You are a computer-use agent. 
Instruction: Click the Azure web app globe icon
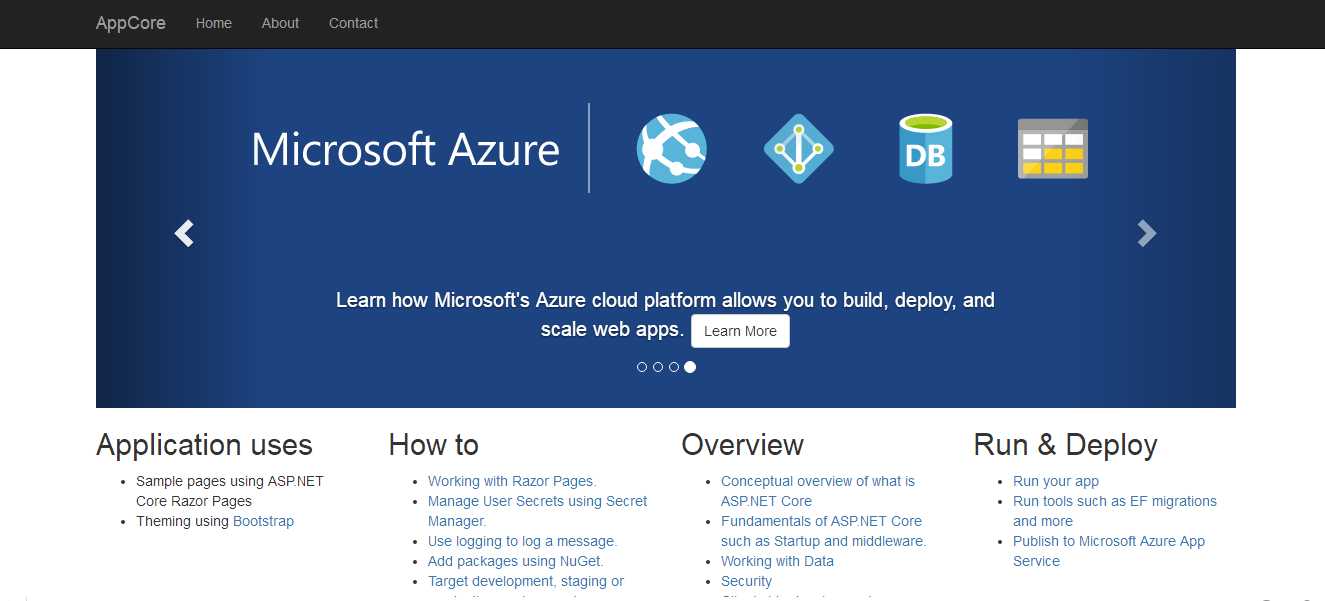tap(672, 148)
